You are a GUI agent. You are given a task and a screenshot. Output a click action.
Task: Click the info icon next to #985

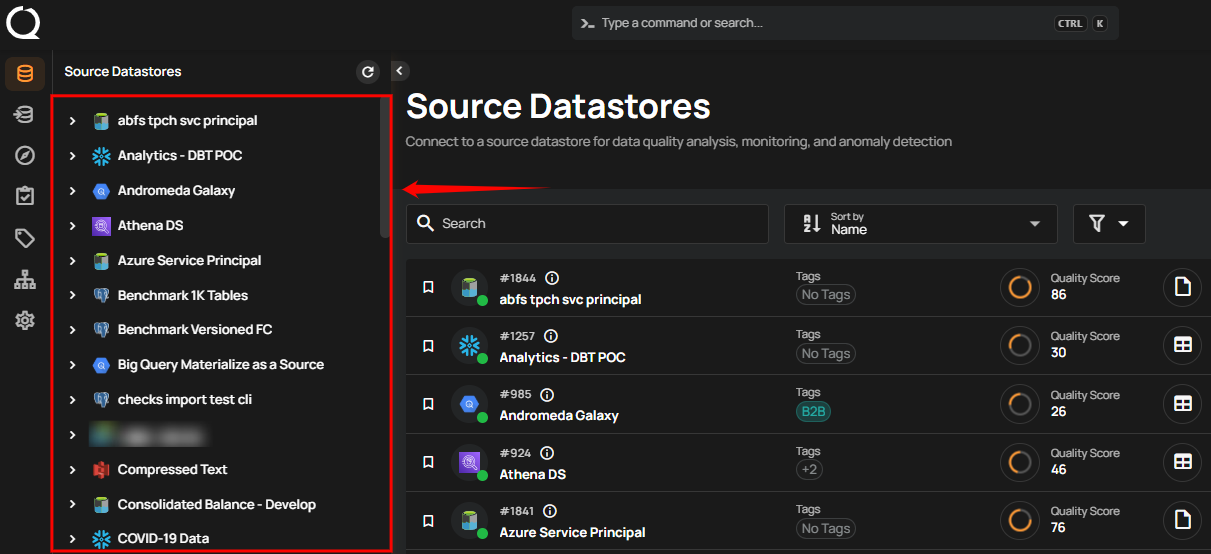point(546,395)
